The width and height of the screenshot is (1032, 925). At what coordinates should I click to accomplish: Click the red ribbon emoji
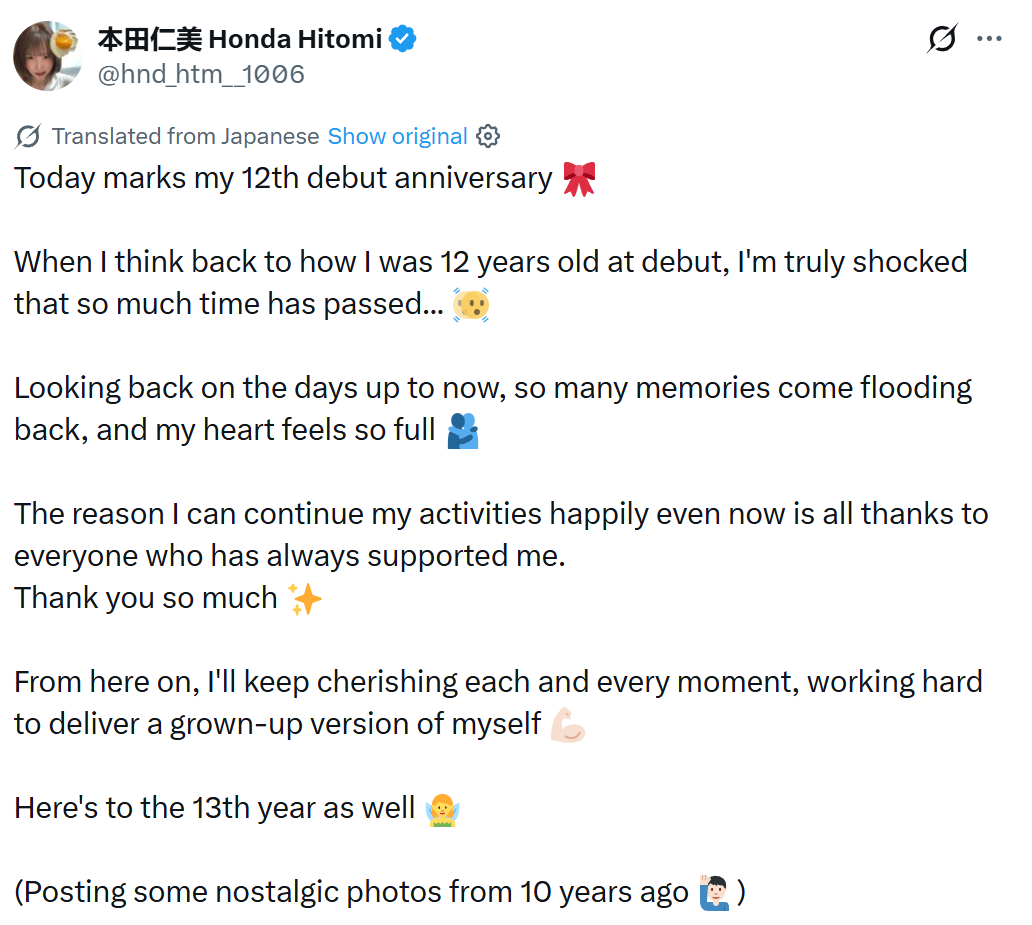[x=579, y=179]
